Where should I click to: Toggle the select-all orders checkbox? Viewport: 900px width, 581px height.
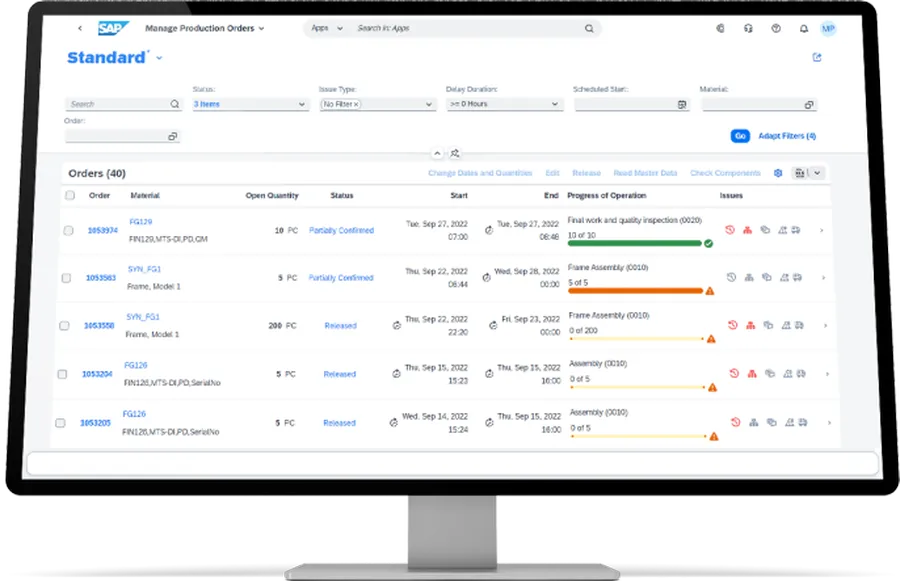coord(70,196)
